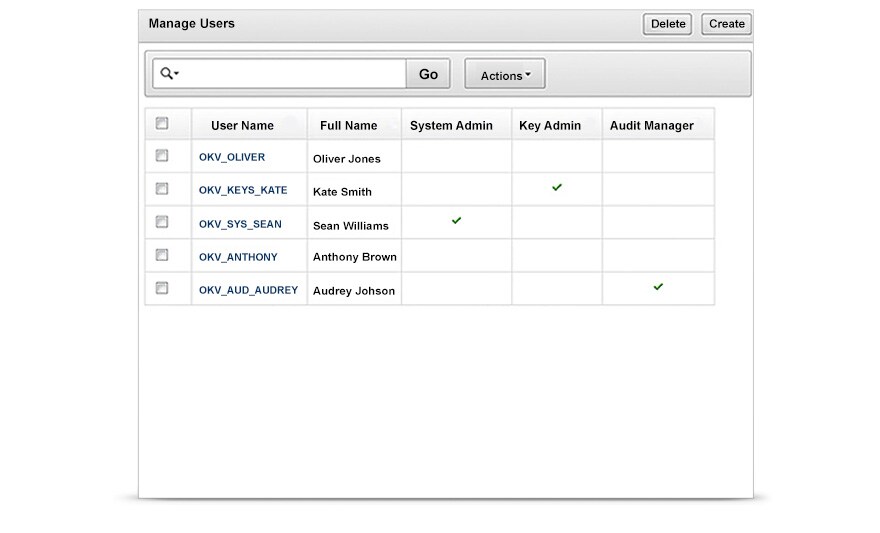Click the Go search button

(428, 74)
